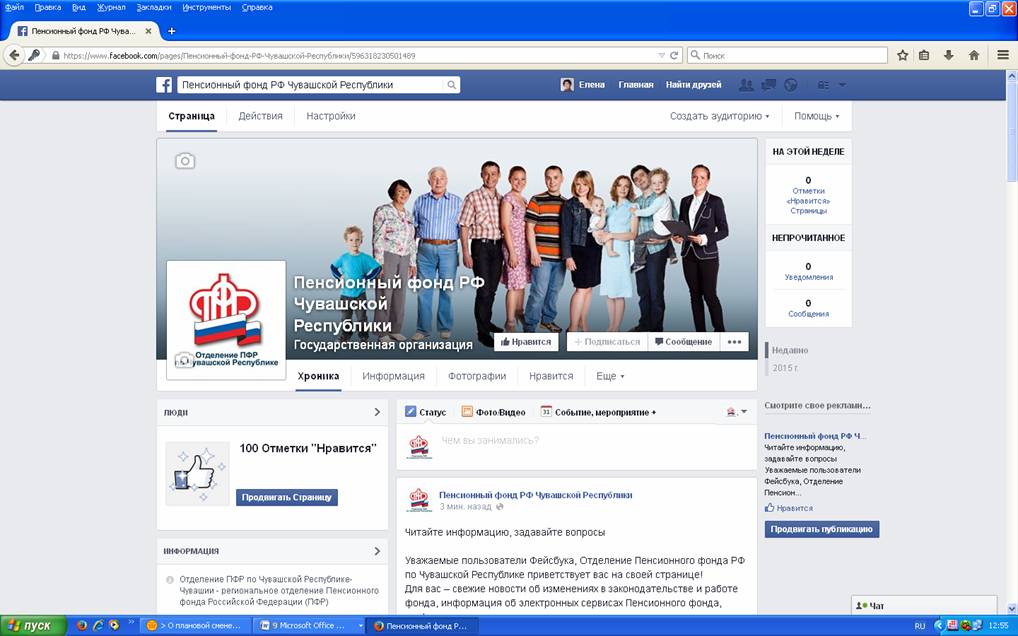
Task: Reload the page with the refresh icon
Action: click(x=674, y=55)
